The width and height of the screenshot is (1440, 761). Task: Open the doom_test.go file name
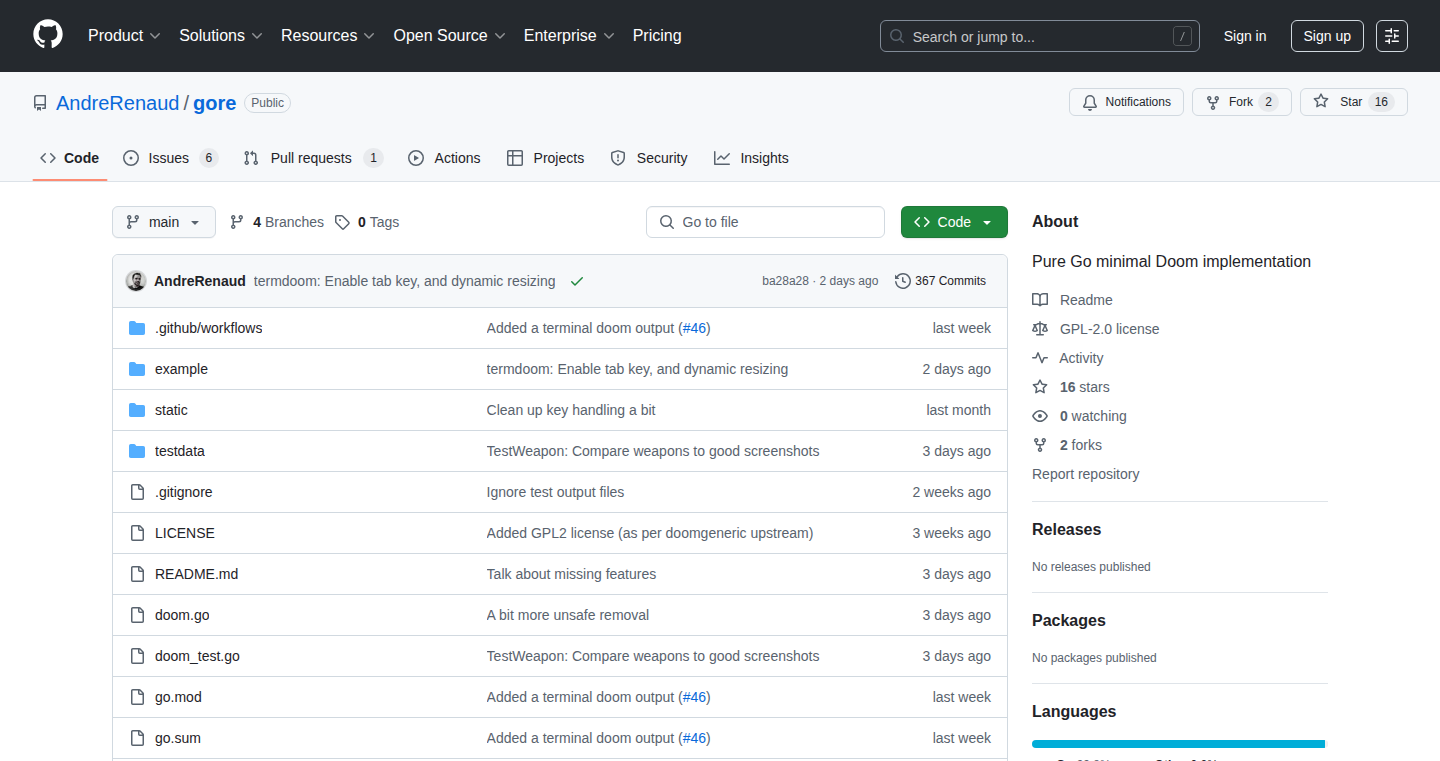point(197,656)
